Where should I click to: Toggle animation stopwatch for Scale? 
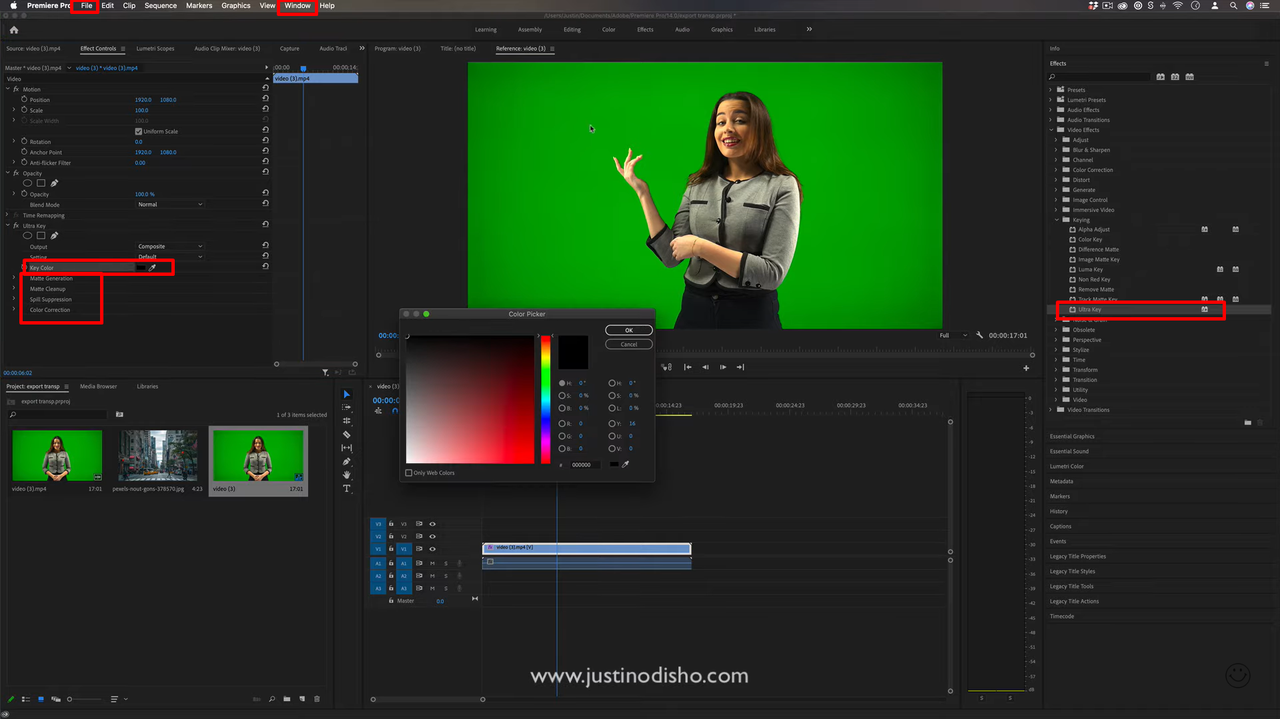pyautogui.click(x=25, y=110)
